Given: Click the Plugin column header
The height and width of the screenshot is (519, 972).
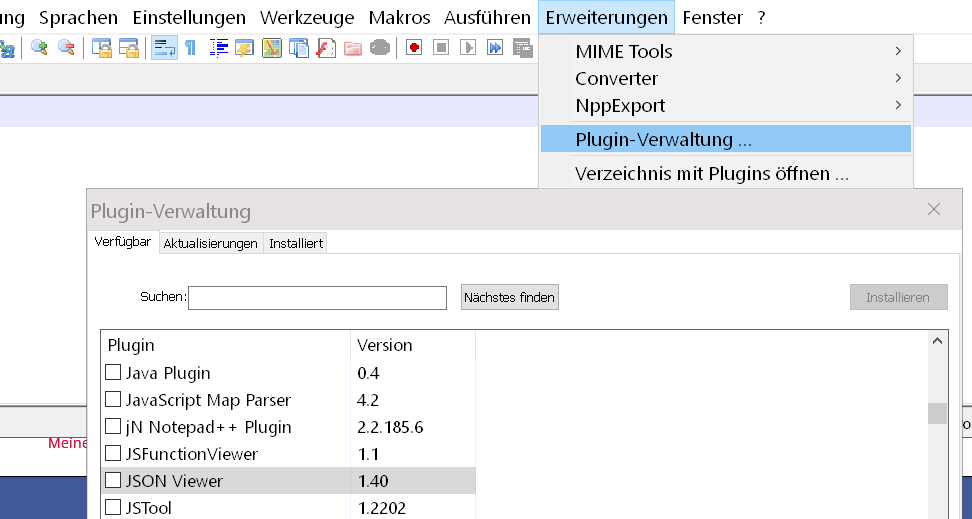Looking at the screenshot, I should pyautogui.click(x=226, y=345).
